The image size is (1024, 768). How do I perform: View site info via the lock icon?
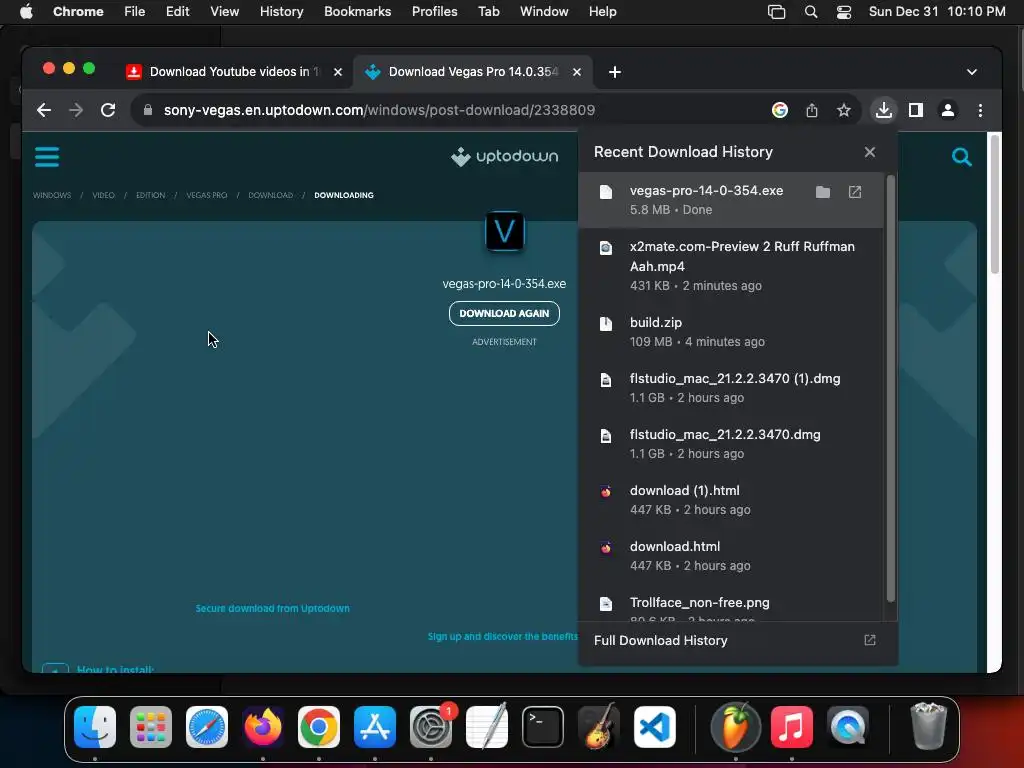(x=148, y=110)
